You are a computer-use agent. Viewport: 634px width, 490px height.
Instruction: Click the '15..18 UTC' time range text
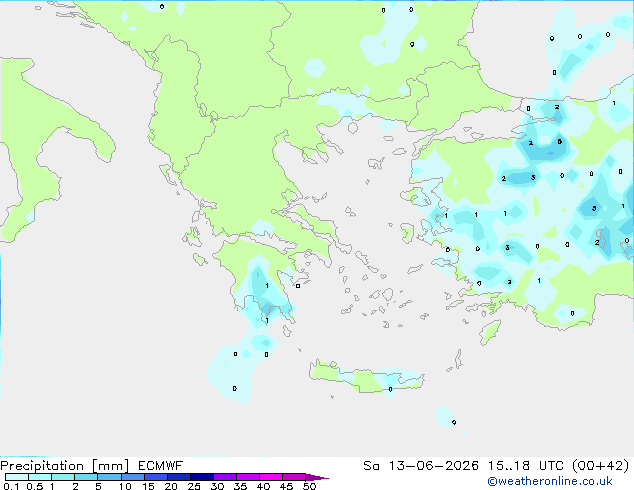point(526,466)
